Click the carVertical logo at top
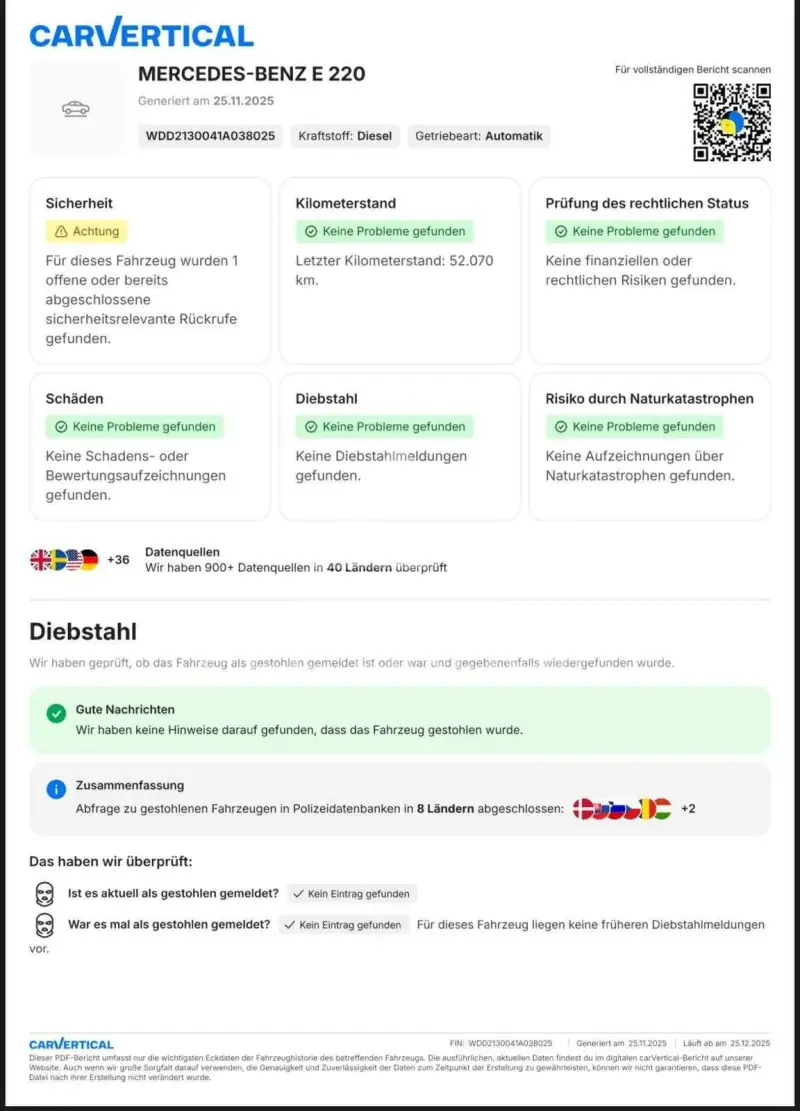This screenshot has height=1111, width=800. coord(141,33)
